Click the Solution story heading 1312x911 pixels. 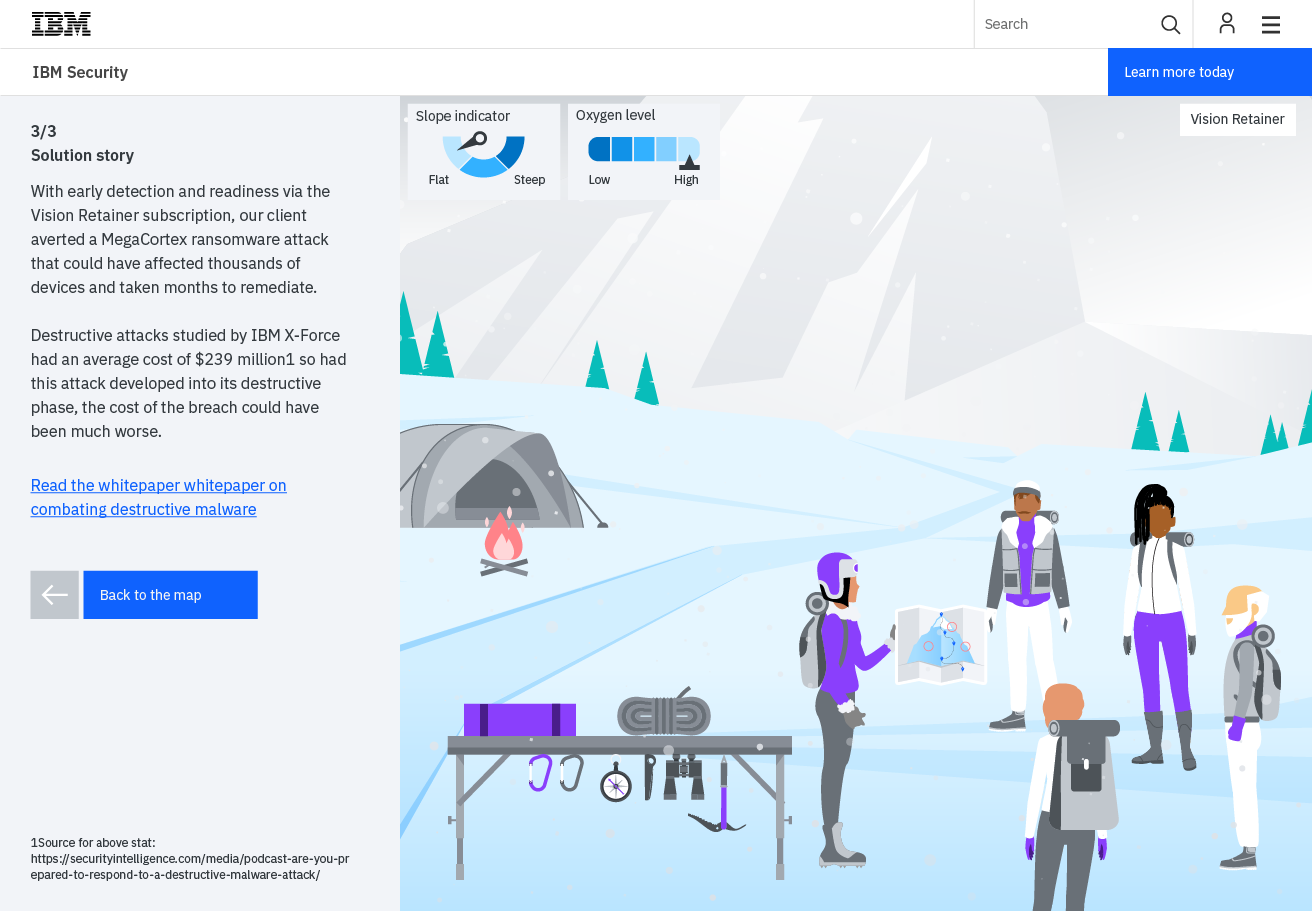[82, 155]
